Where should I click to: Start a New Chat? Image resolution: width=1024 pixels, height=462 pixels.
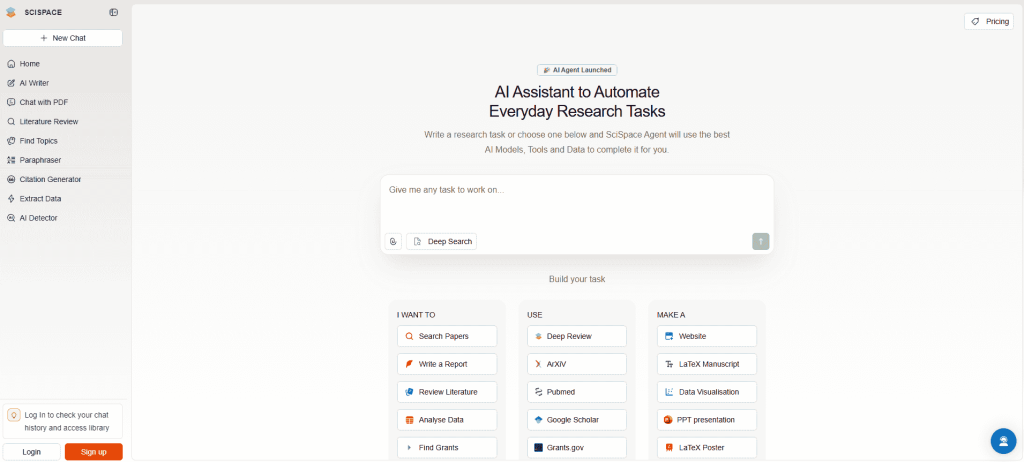(x=62, y=38)
